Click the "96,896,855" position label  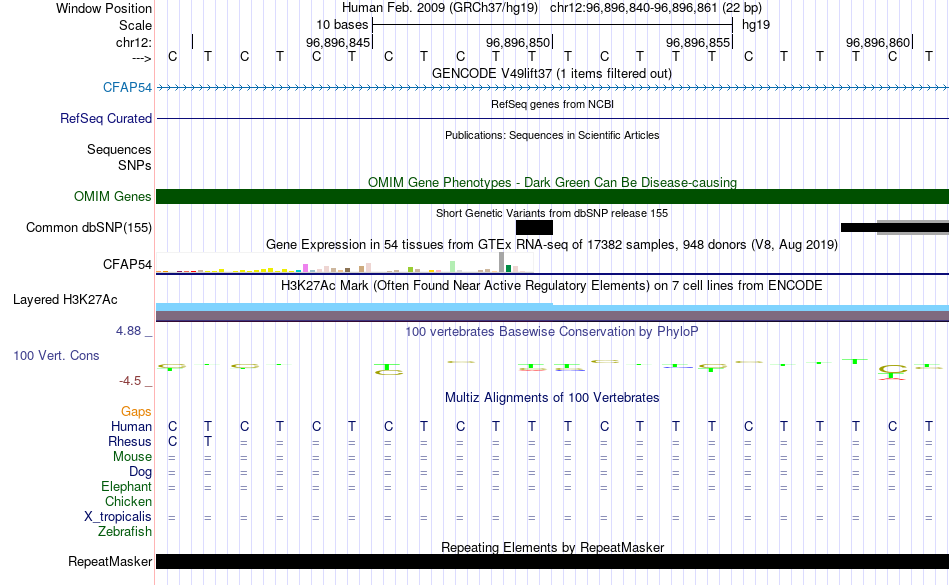[697, 42]
